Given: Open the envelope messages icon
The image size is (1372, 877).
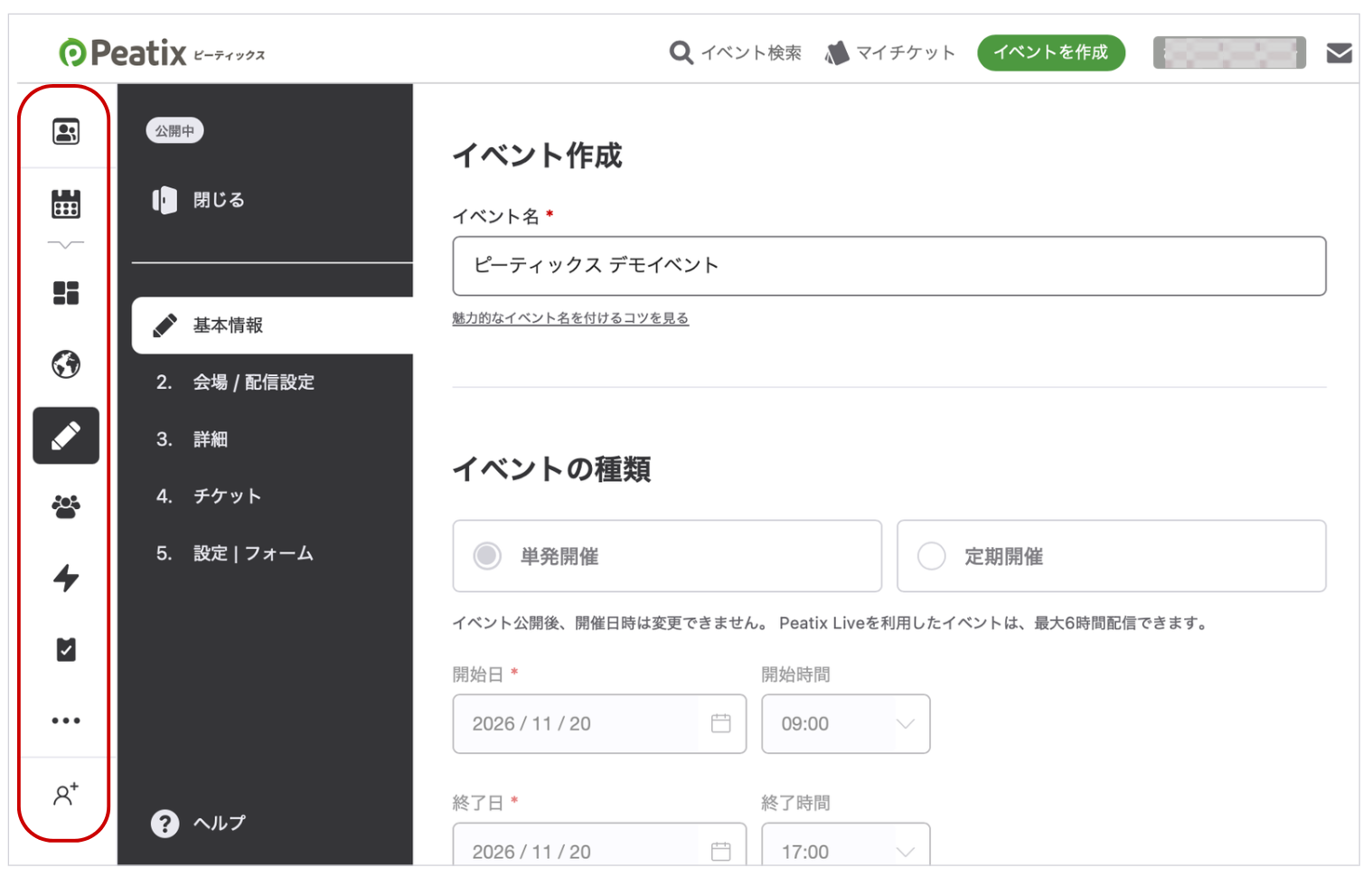Looking at the screenshot, I should pos(1339,53).
